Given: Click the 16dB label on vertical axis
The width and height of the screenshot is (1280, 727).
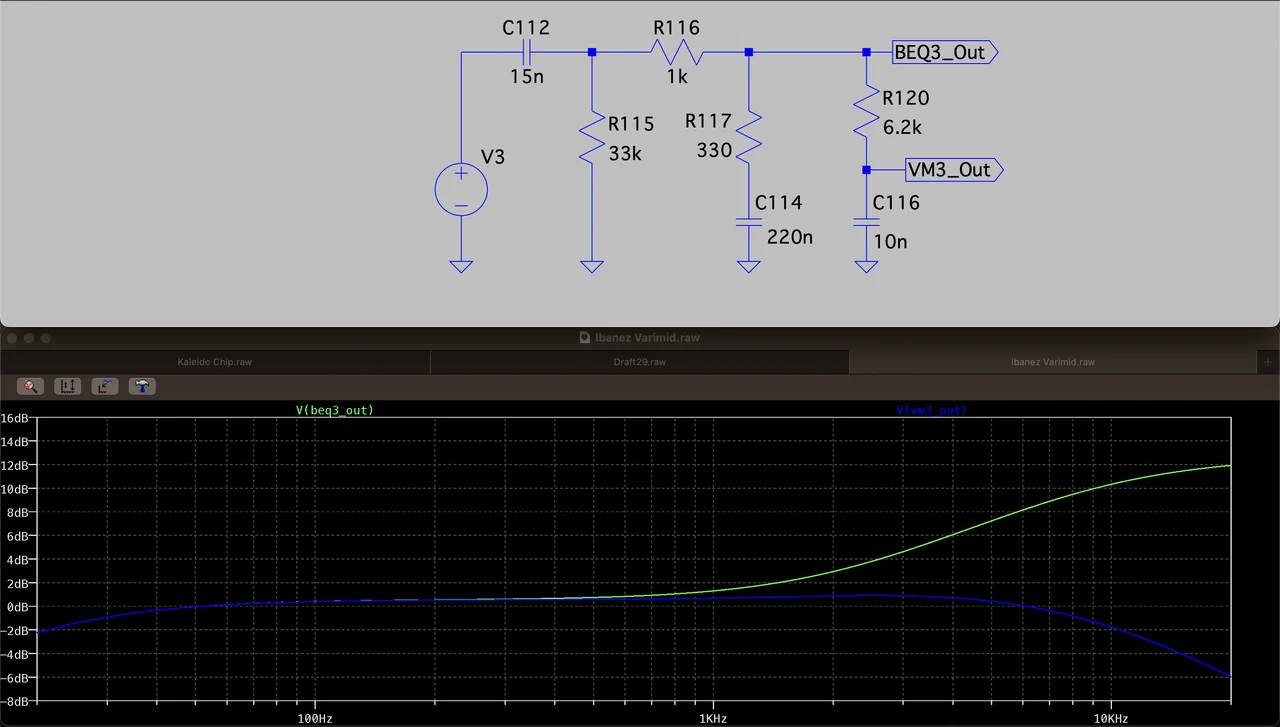Looking at the screenshot, I should (x=16, y=418).
